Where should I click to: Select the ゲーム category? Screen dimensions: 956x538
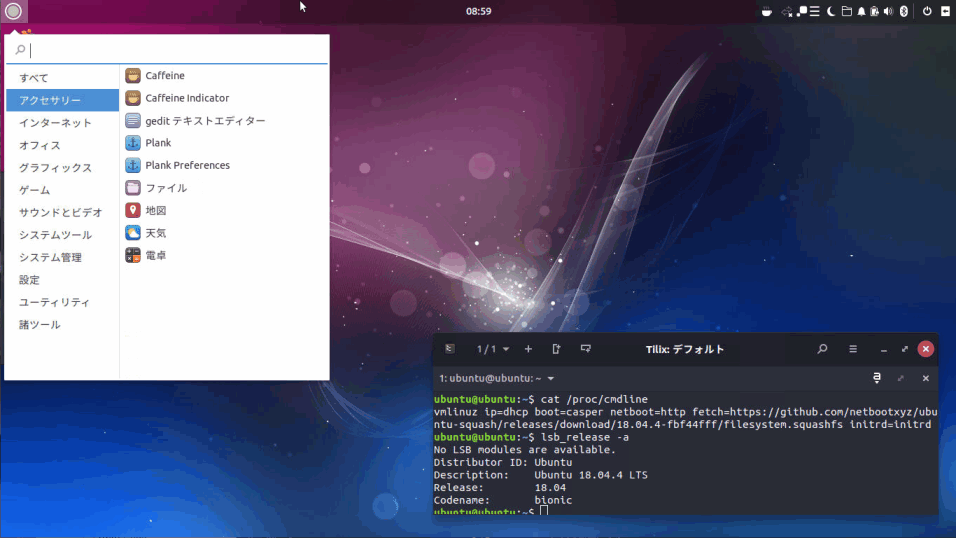pyautogui.click(x=62, y=190)
